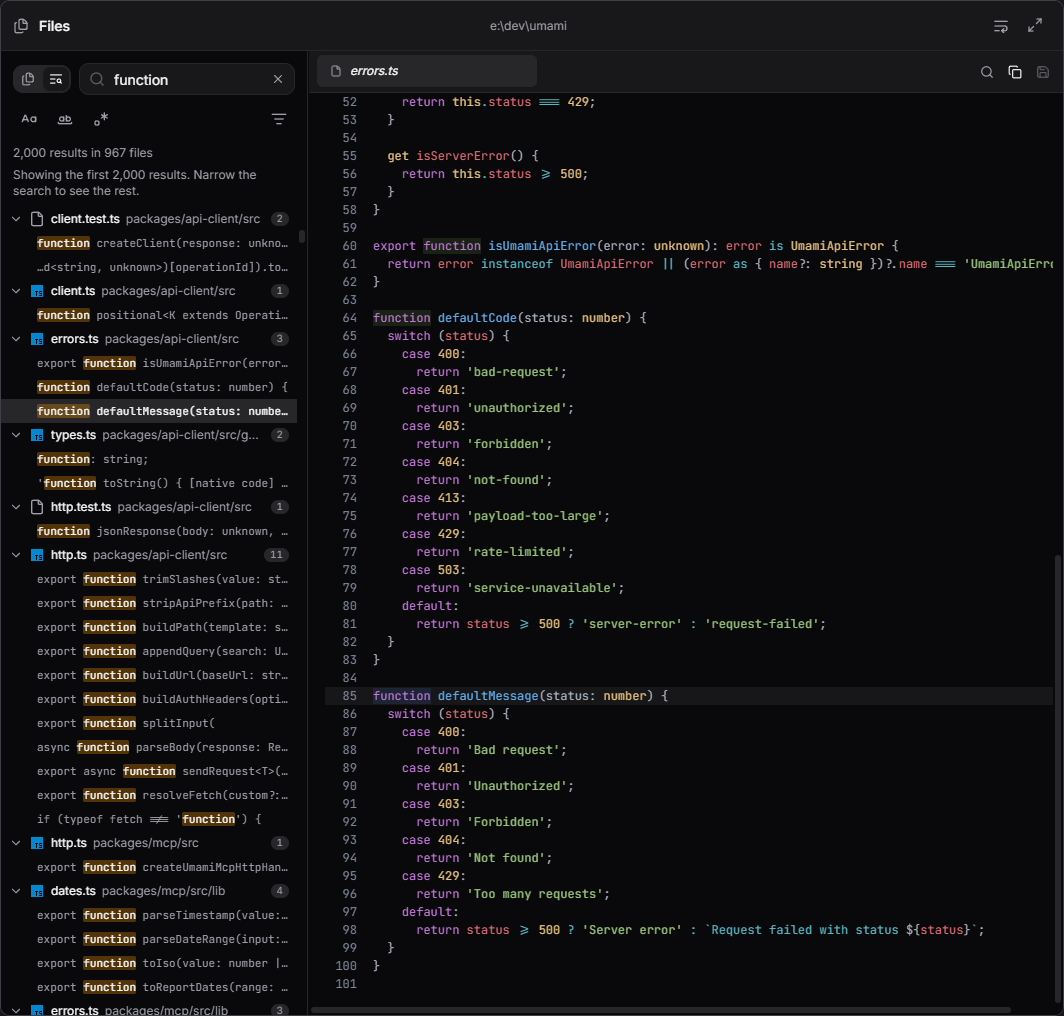This screenshot has height=1016, width=1064.
Task: Expand the panel to full screen
Action: point(1035,26)
